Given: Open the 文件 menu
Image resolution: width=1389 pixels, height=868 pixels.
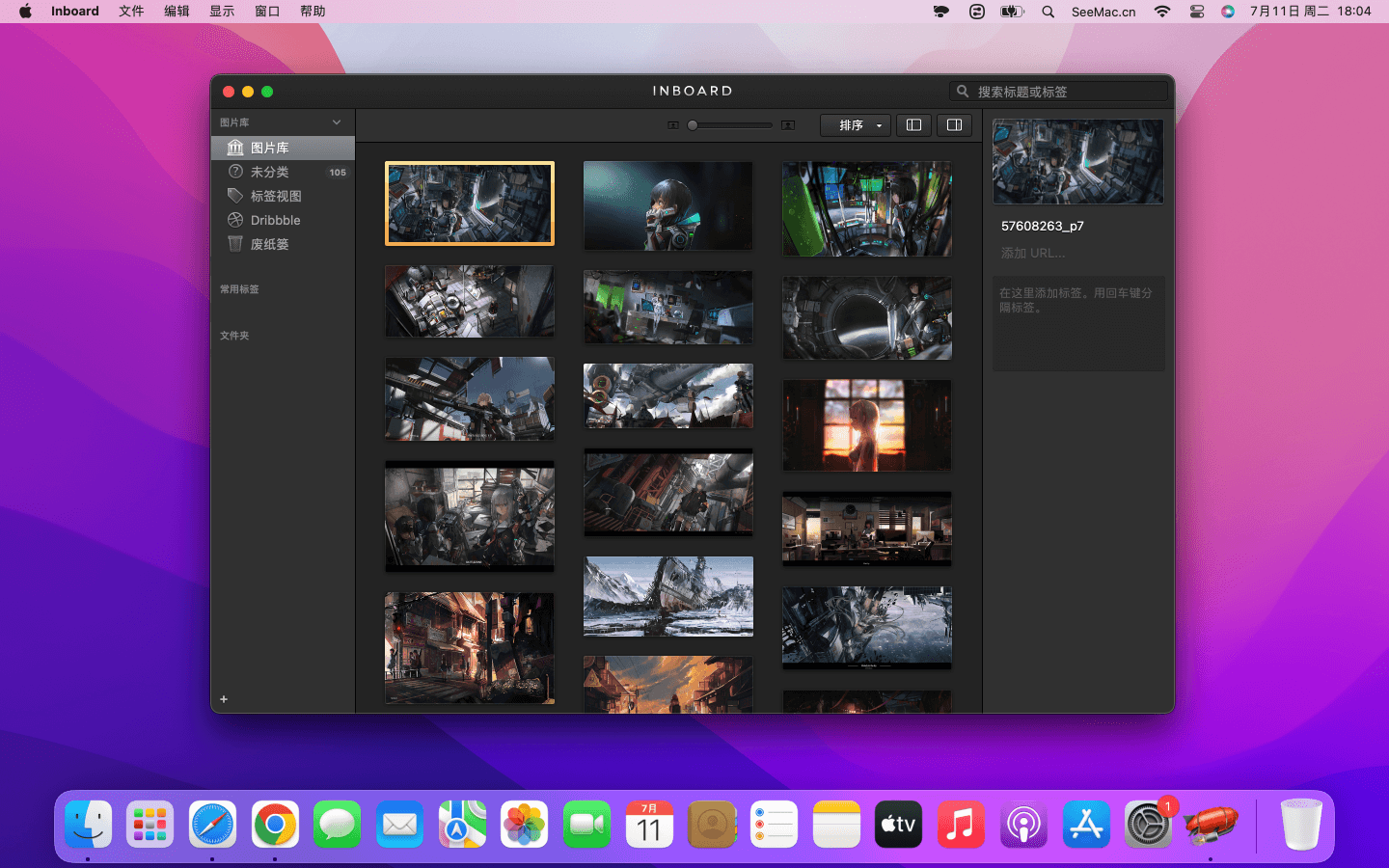Looking at the screenshot, I should 131,12.
